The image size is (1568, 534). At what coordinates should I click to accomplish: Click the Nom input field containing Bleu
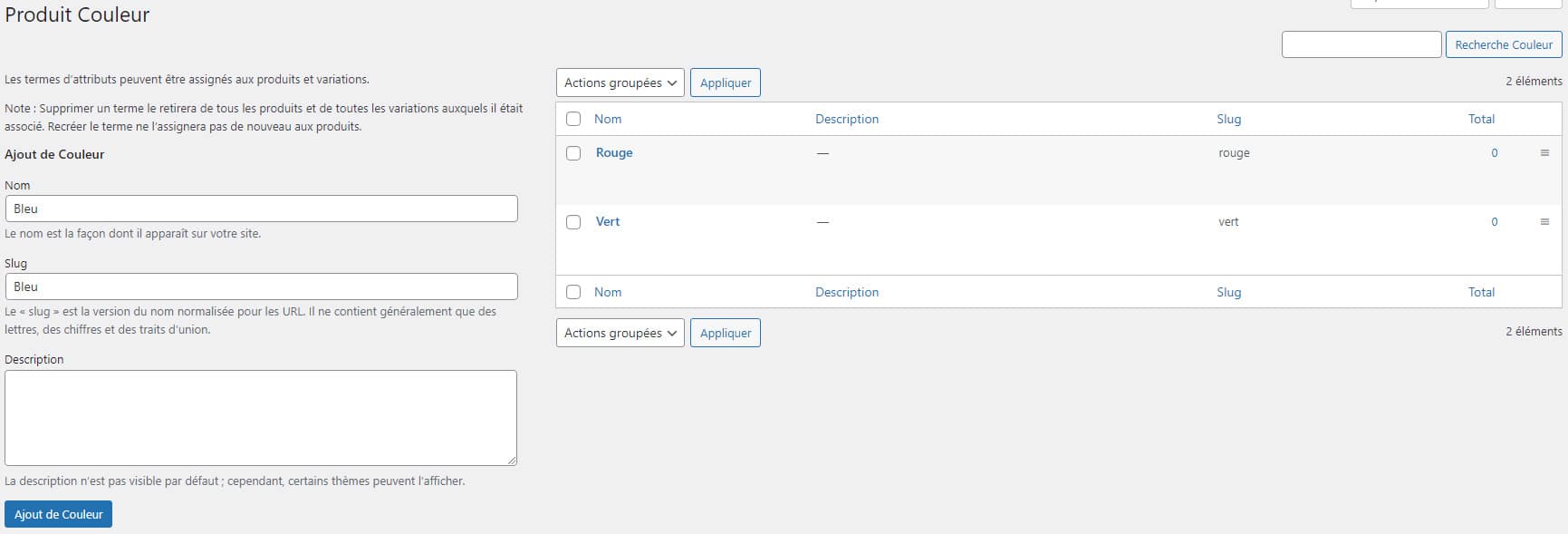pos(261,209)
